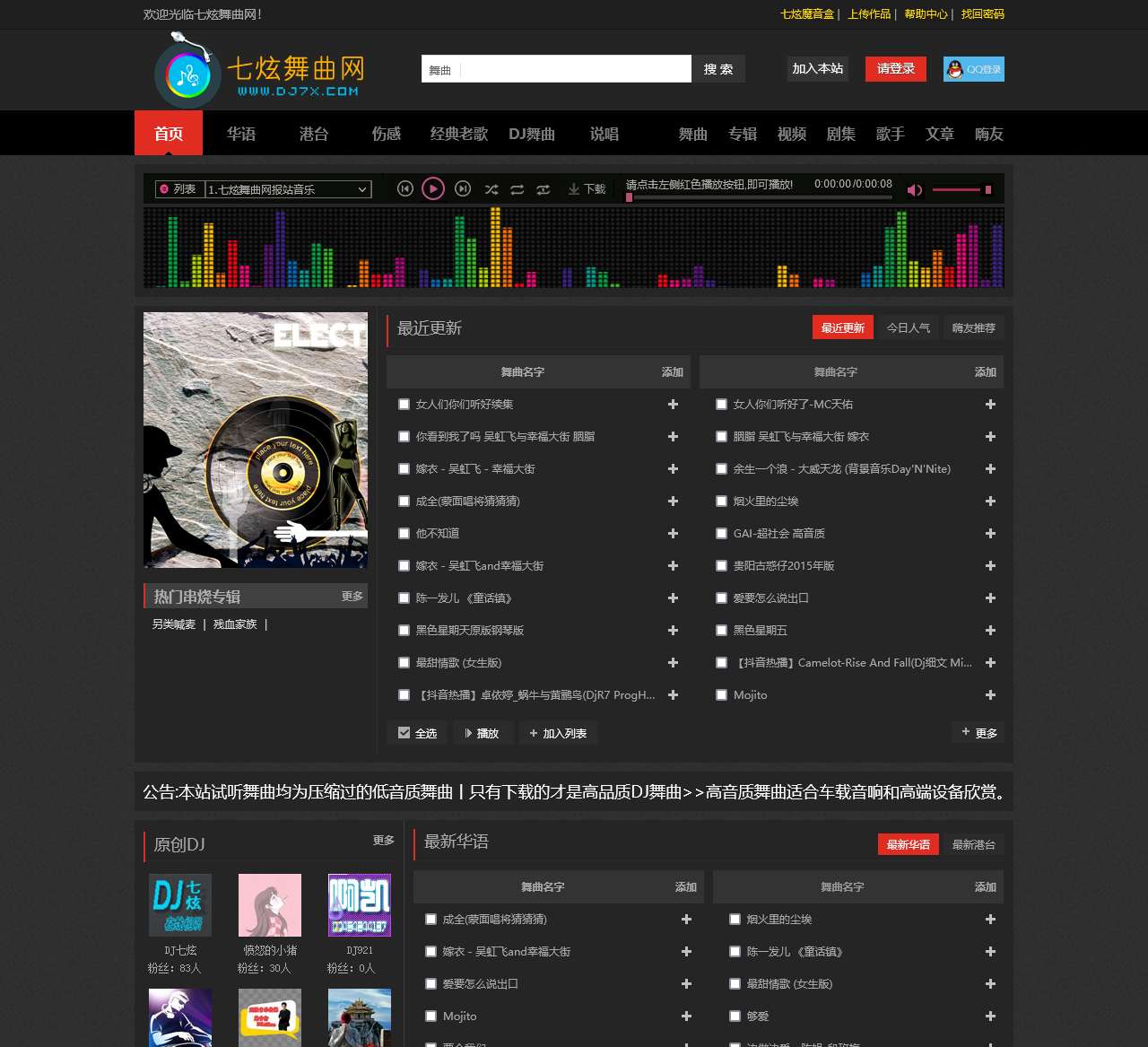Click 更多 expander below the update lists

pos(978,732)
